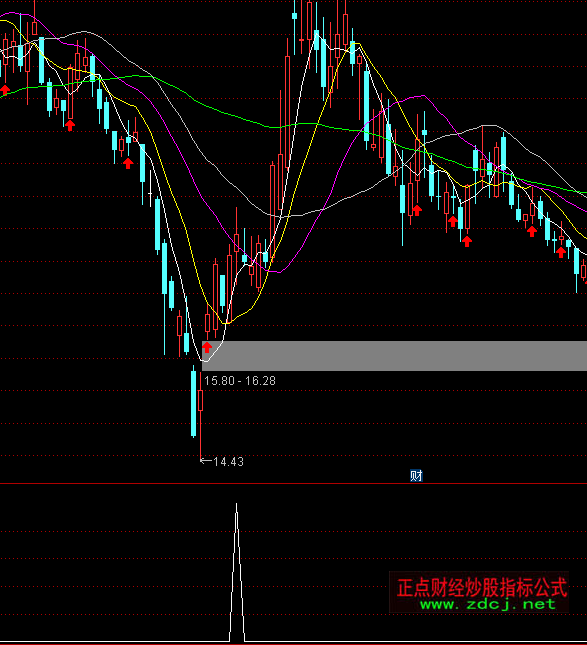Click the small arrow pointing at 14.43
Viewport: 587px width, 645px height.
pos(206,461)
